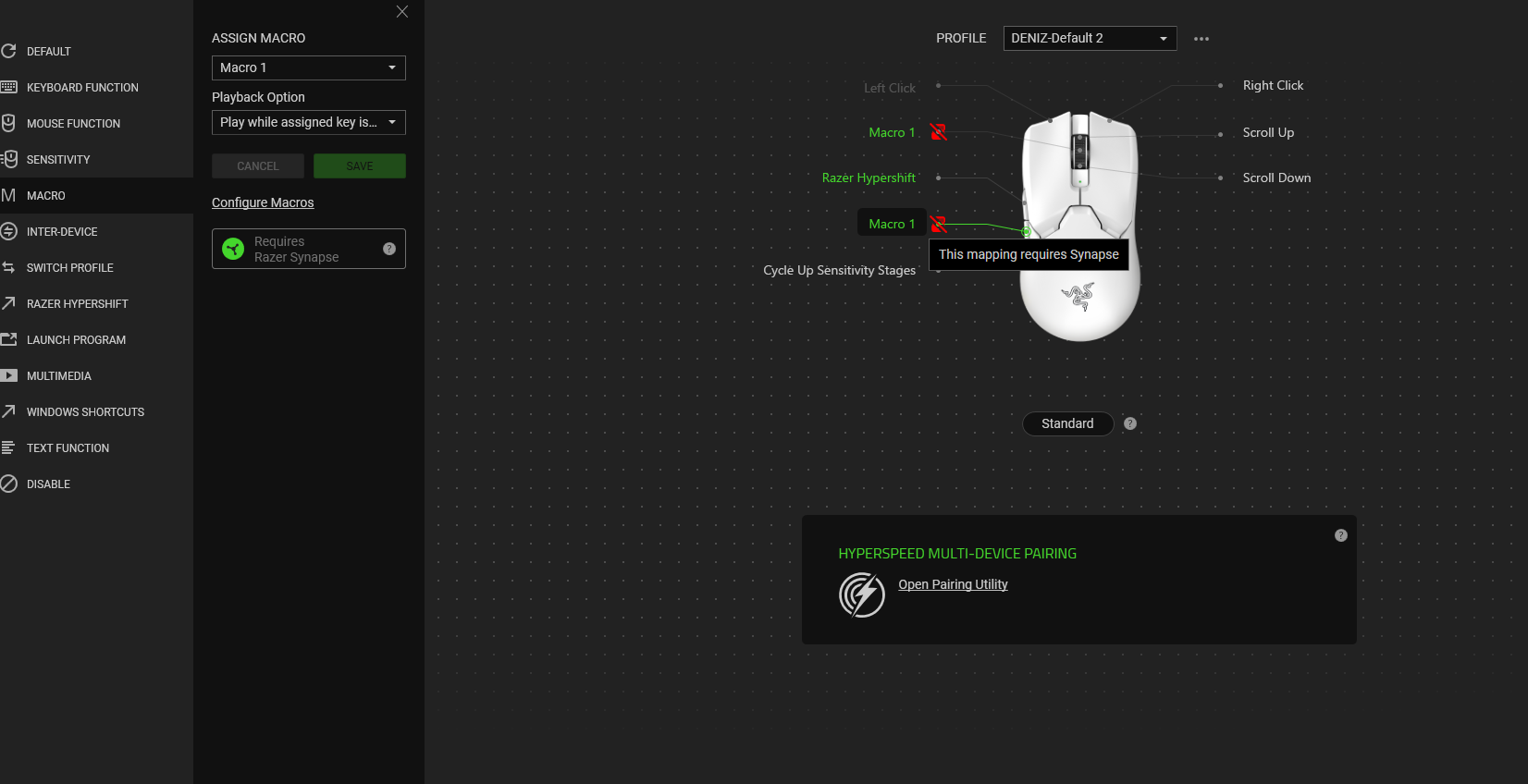
Task: Select the upper Macro 1 button mapping
Action: tap(892, 132)
